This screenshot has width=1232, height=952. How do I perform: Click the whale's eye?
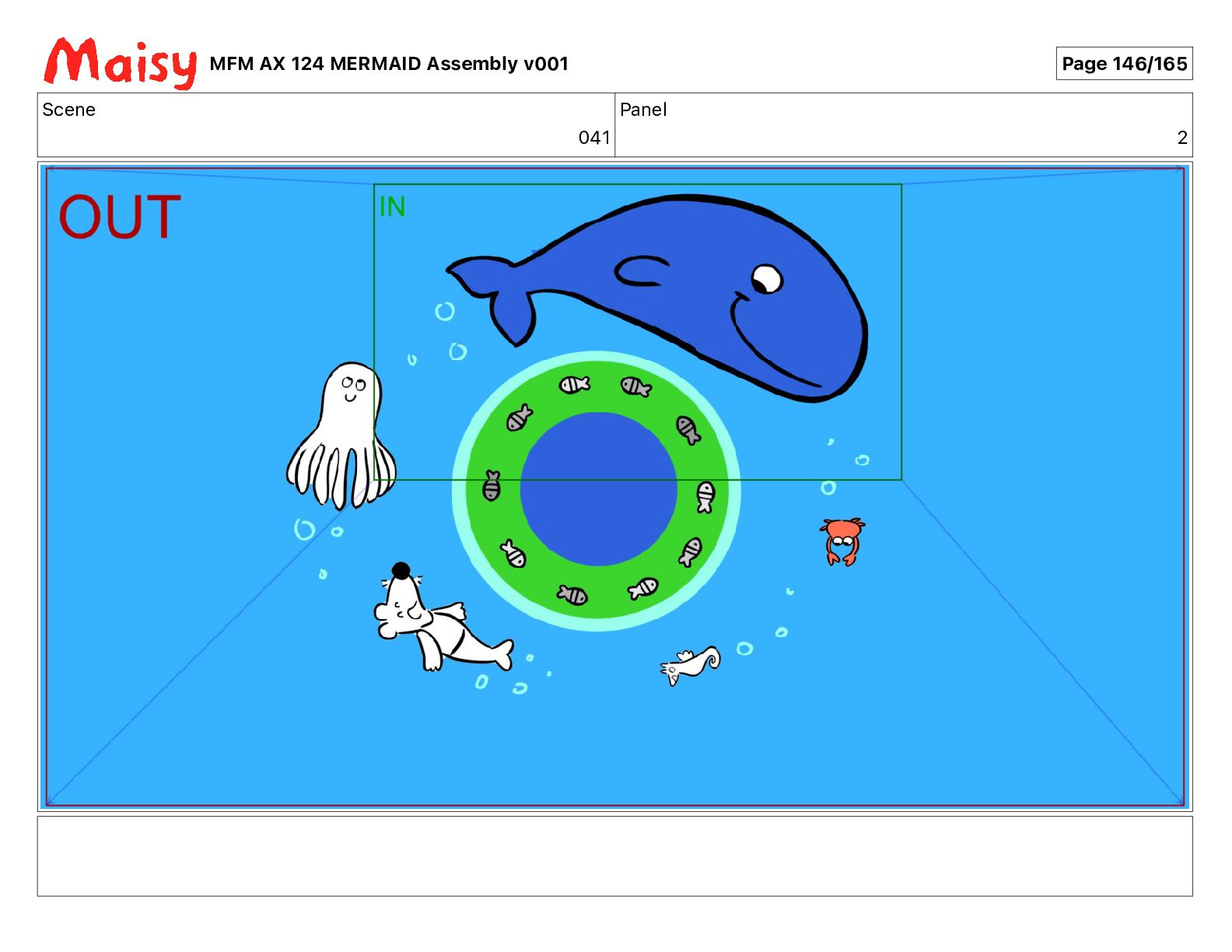click(x=767, y=278)
